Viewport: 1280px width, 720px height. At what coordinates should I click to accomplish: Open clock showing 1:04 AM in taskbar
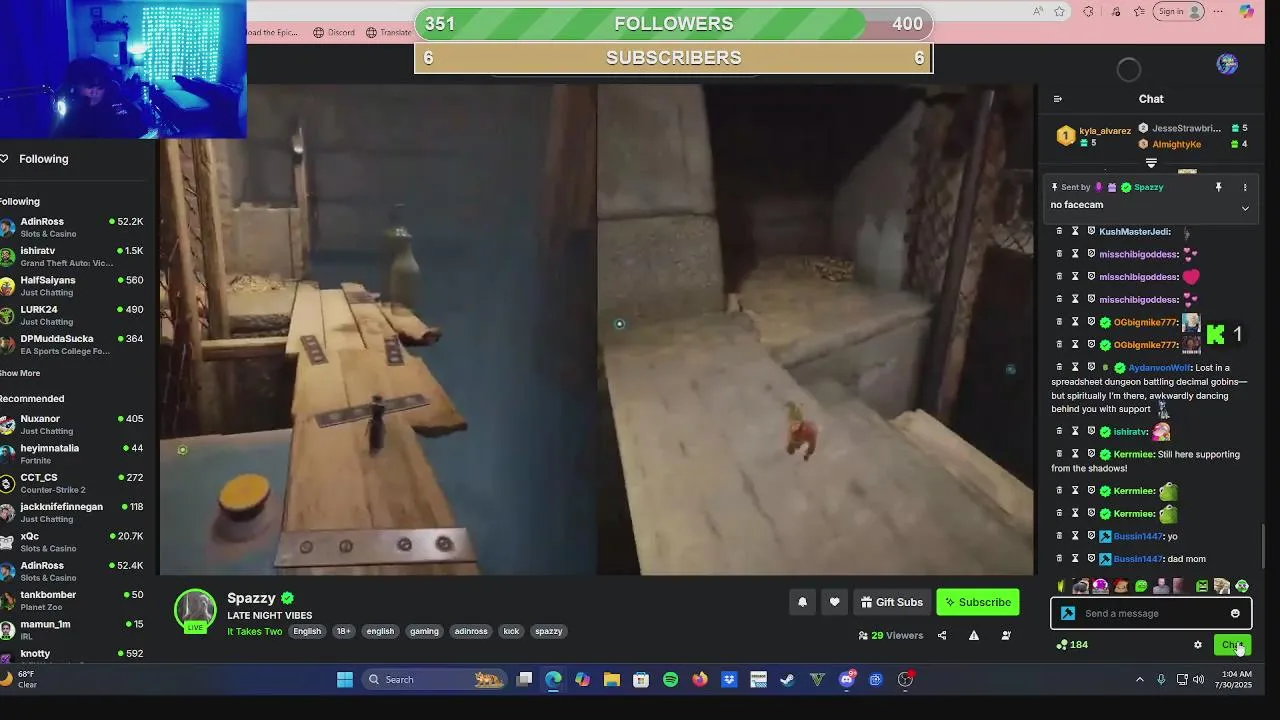1235,680
